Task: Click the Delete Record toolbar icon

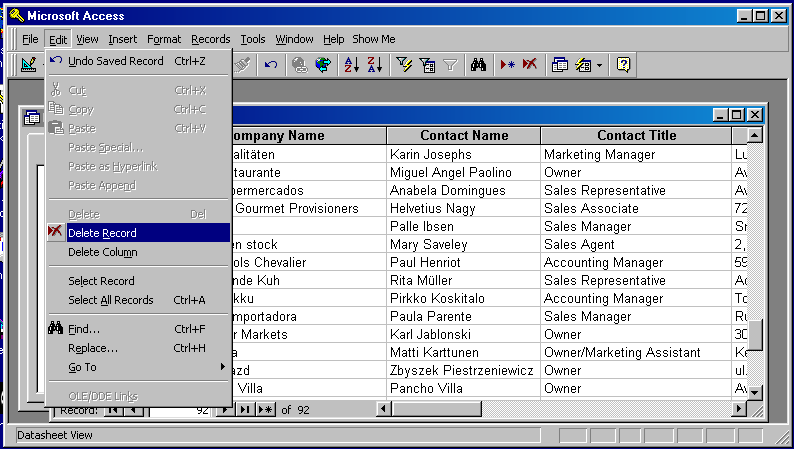Action: coord(529,65)
